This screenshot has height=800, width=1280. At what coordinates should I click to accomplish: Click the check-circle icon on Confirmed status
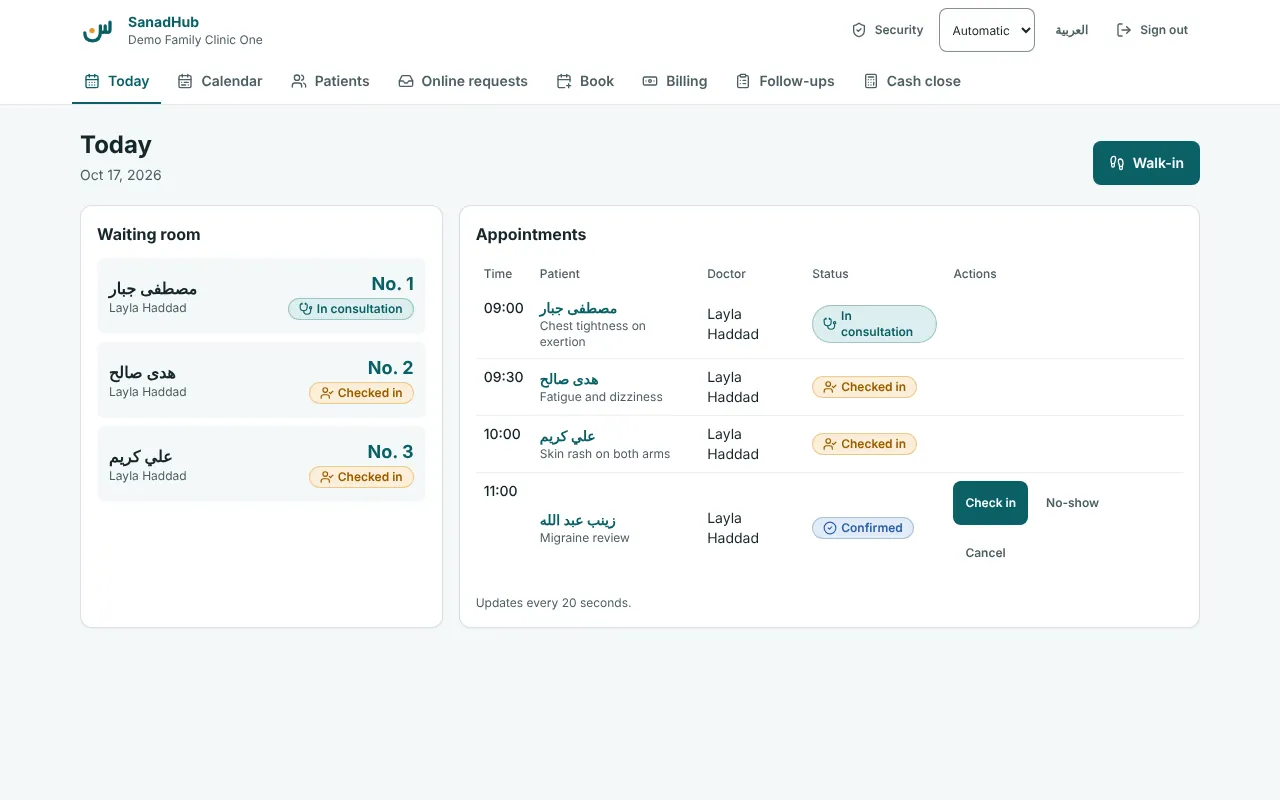(830, 528)
